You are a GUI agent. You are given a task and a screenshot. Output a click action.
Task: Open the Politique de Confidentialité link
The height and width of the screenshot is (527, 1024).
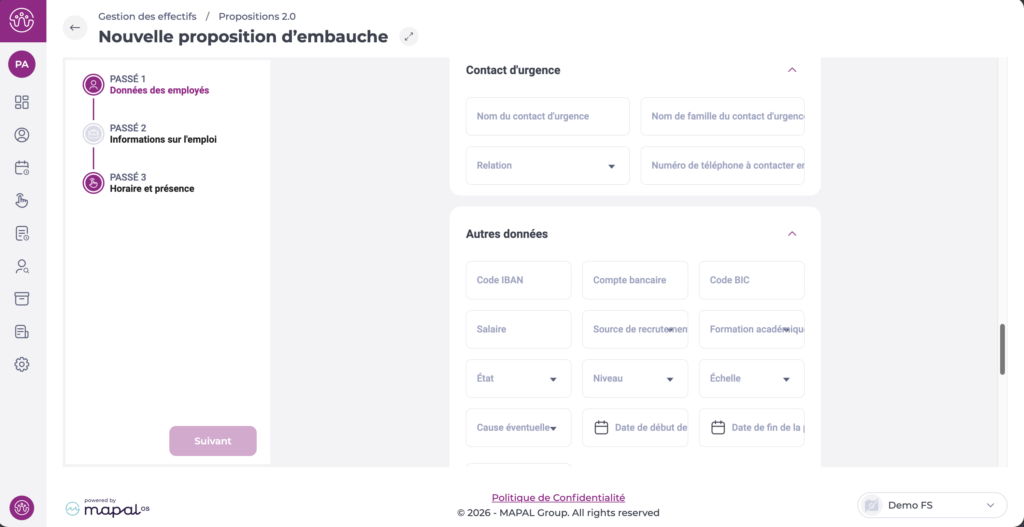coord(558,497)
